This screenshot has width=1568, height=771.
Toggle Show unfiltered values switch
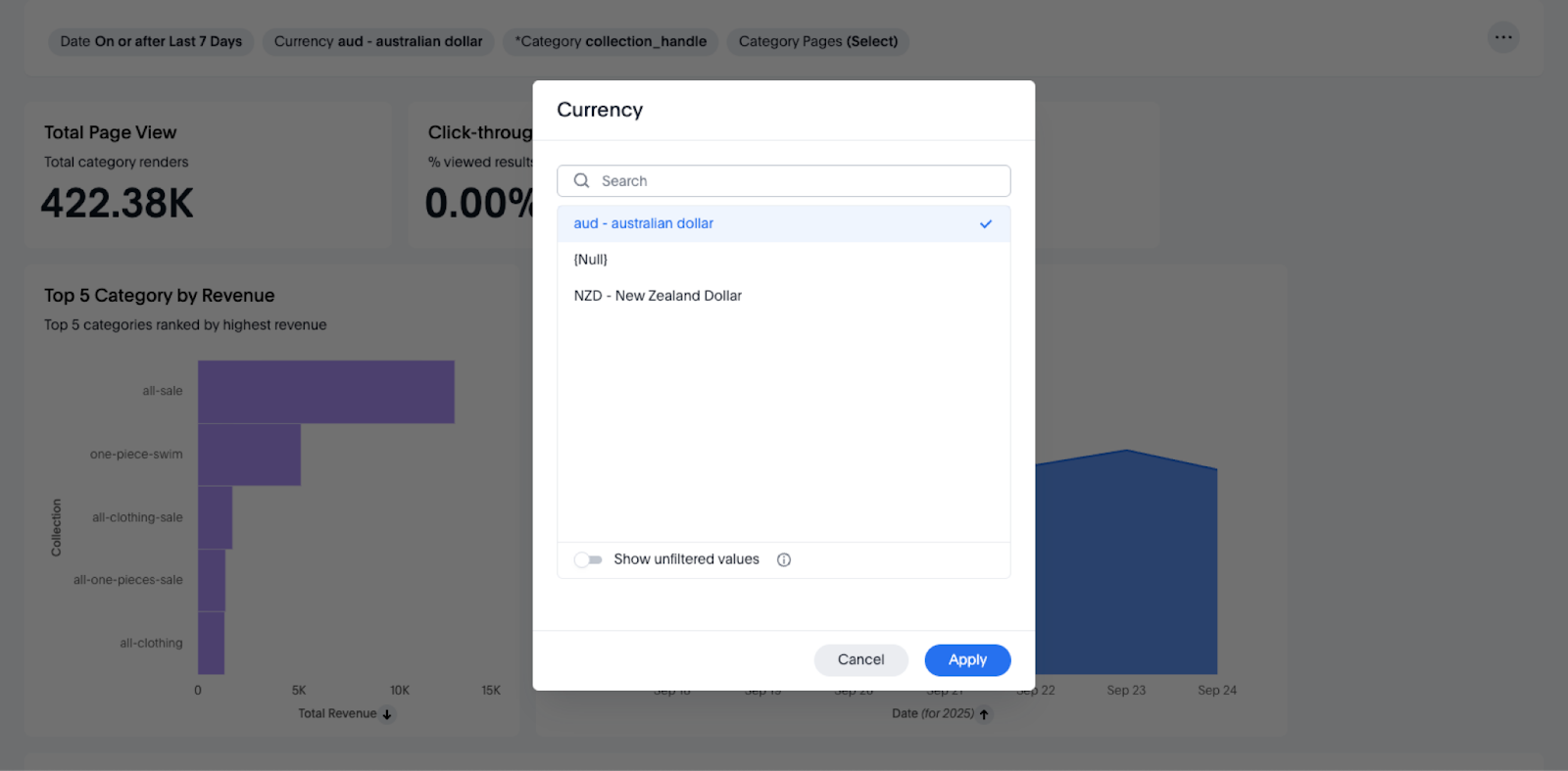(x=588, y=560)
